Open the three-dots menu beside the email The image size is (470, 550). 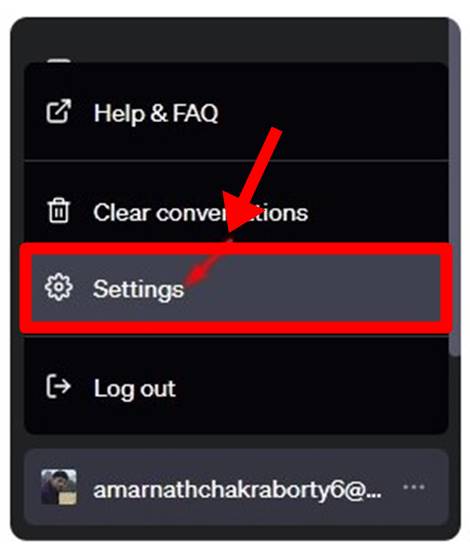(x=414, y=487)
